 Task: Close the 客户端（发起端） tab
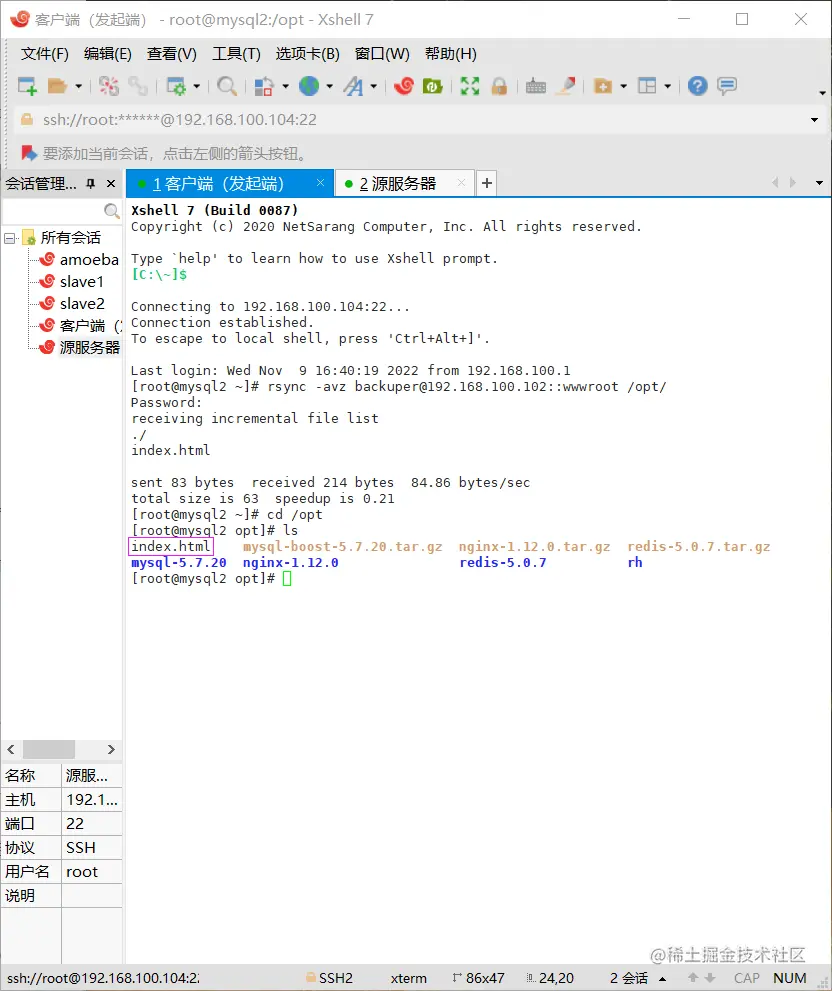[321, 183]
